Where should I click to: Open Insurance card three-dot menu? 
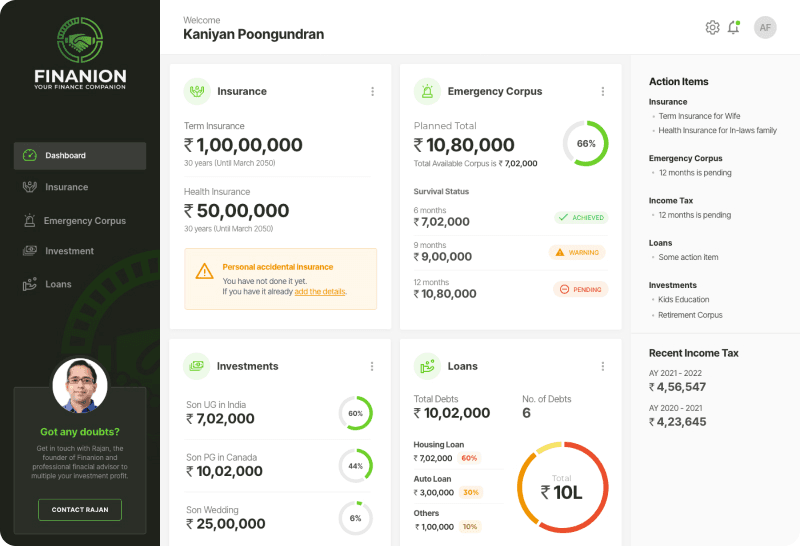373,91
